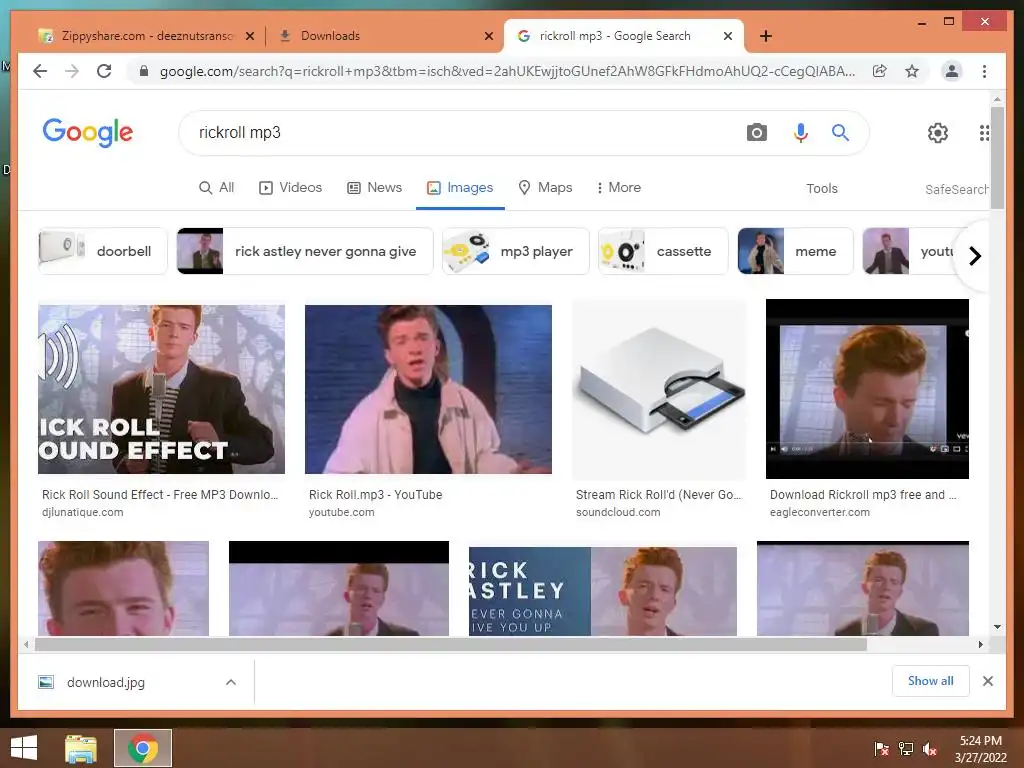Open the Tools filter options

pos(822,189)
